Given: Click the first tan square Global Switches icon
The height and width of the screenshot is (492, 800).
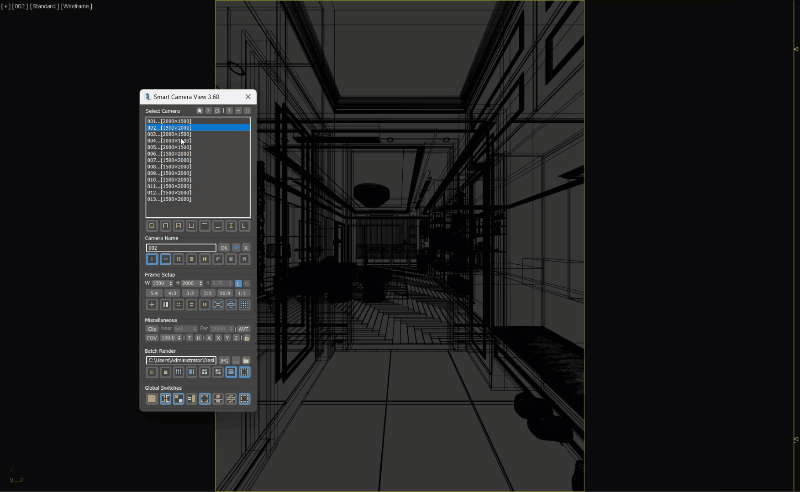Looking at the screenshot, I should (152, 398).
